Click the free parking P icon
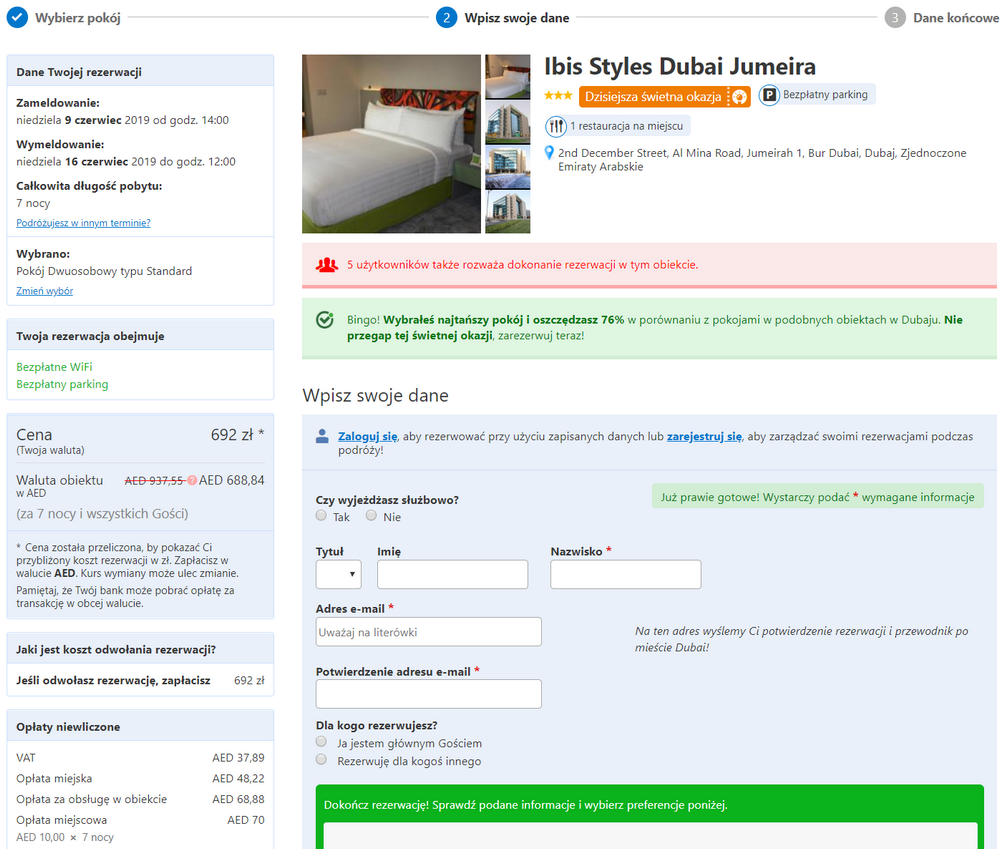Image resolution: width=1000 pixels, height=849 pixels. tap(769, 95)
